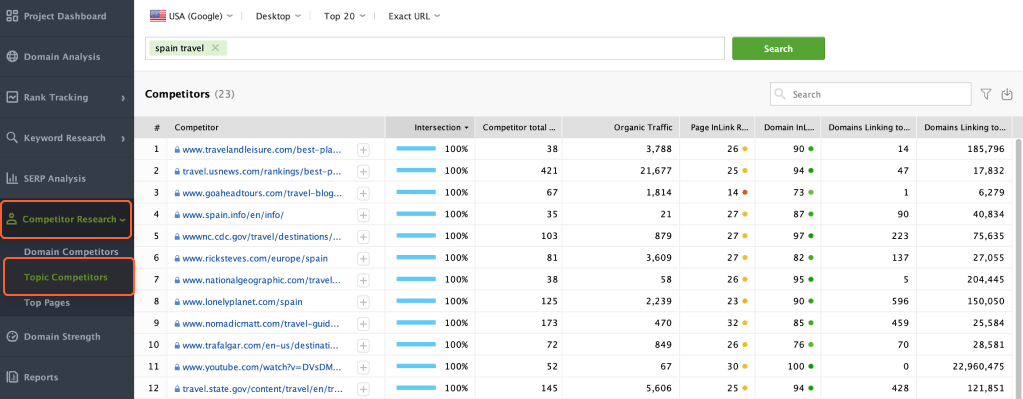
Task: Click the USA flag icon
Action: [x=157, y=16]
